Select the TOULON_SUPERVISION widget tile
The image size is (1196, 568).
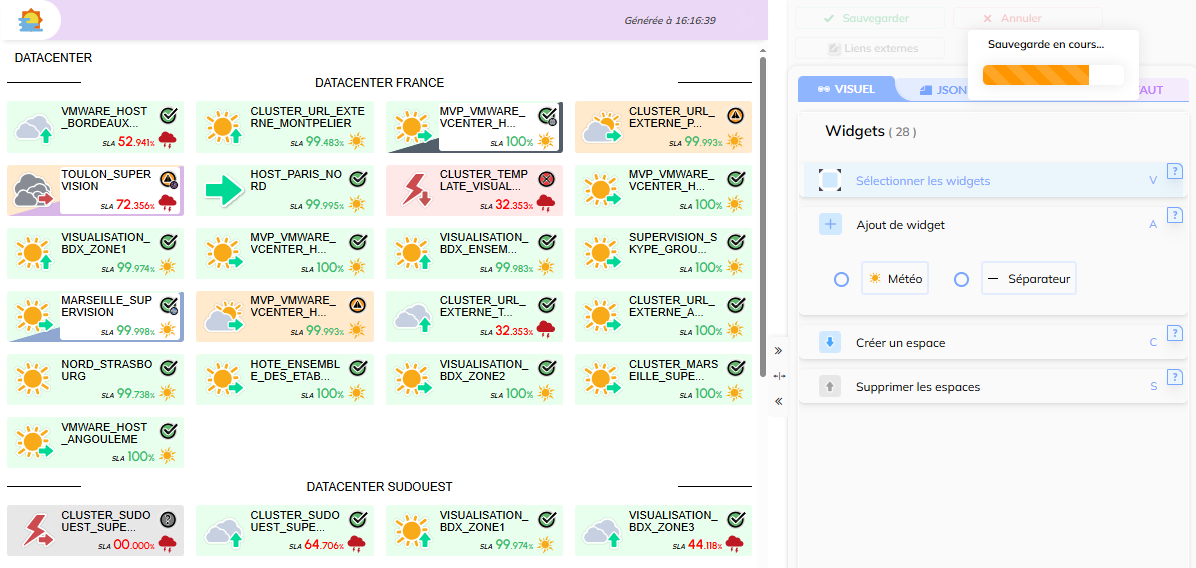tap(95, 190)
